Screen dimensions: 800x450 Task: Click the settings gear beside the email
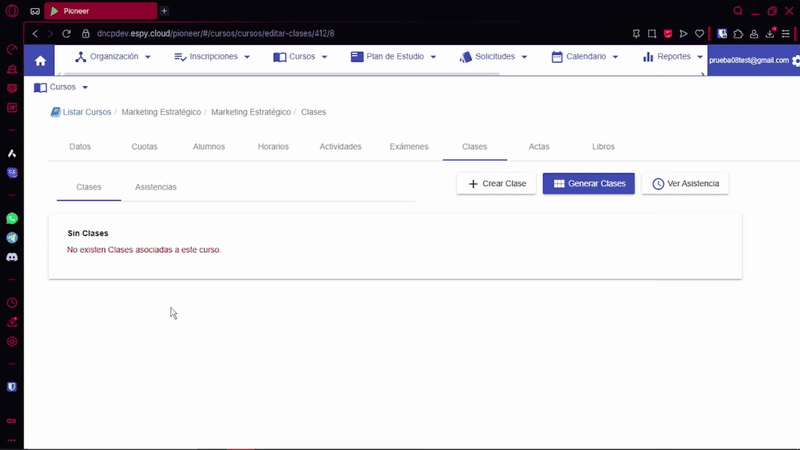(795, 61)
